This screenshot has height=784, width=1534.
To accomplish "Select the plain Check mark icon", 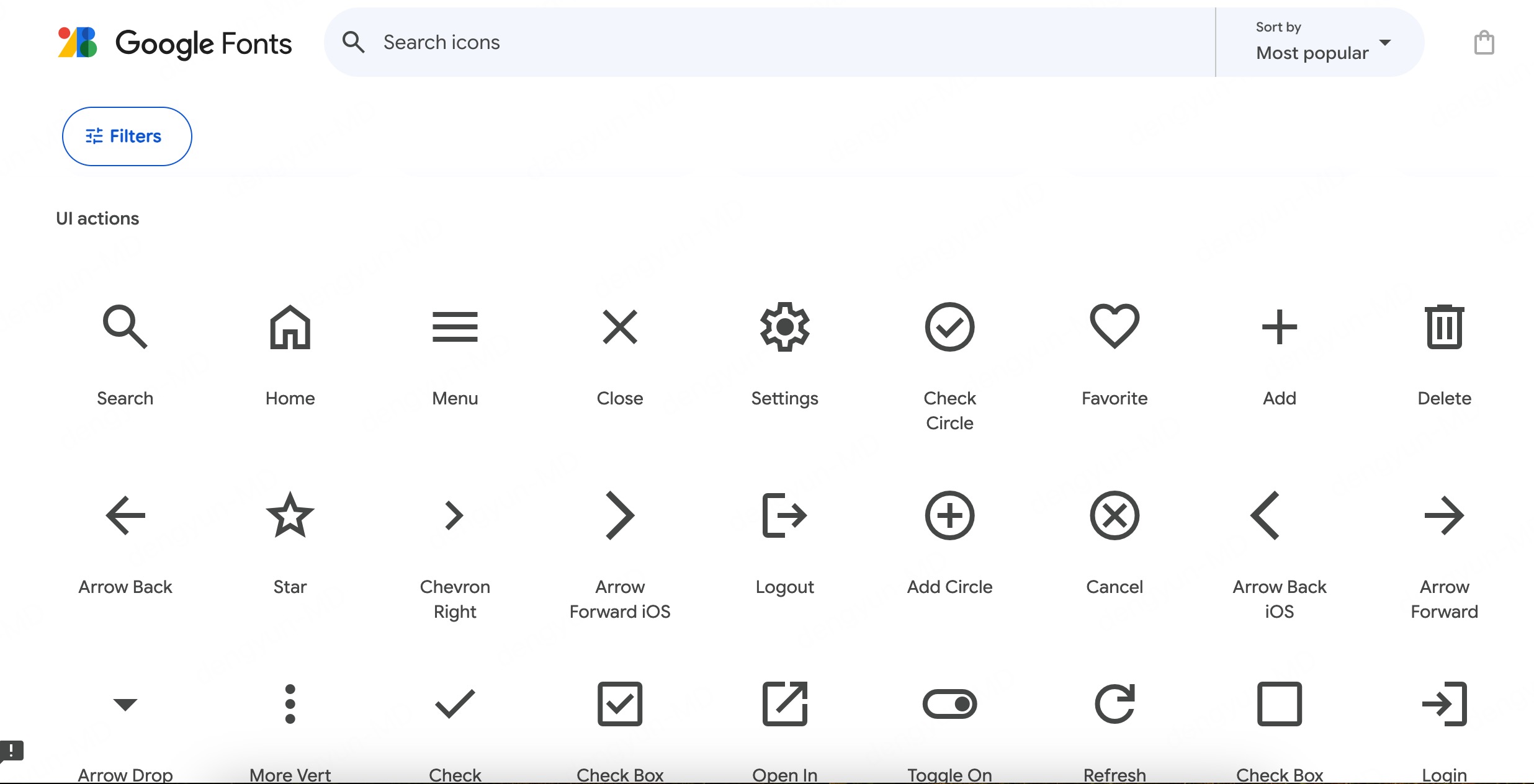I will (455, 704).
